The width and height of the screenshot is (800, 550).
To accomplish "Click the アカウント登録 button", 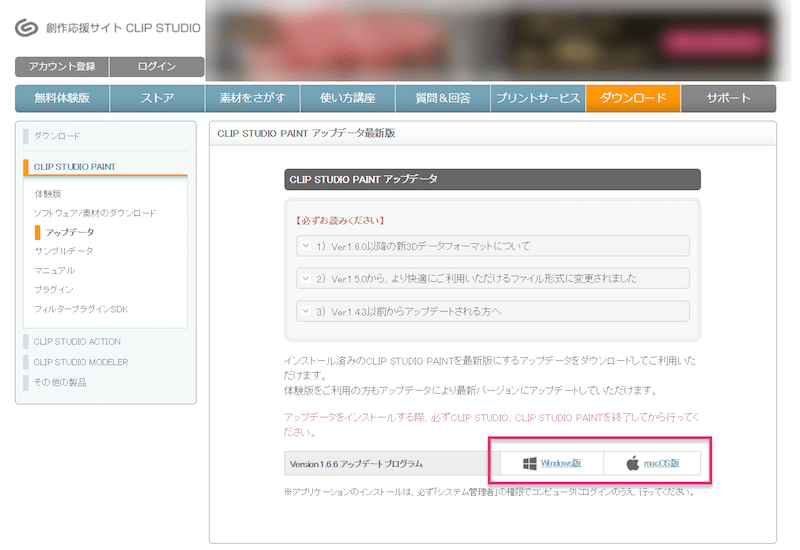I will coord(62,67).
